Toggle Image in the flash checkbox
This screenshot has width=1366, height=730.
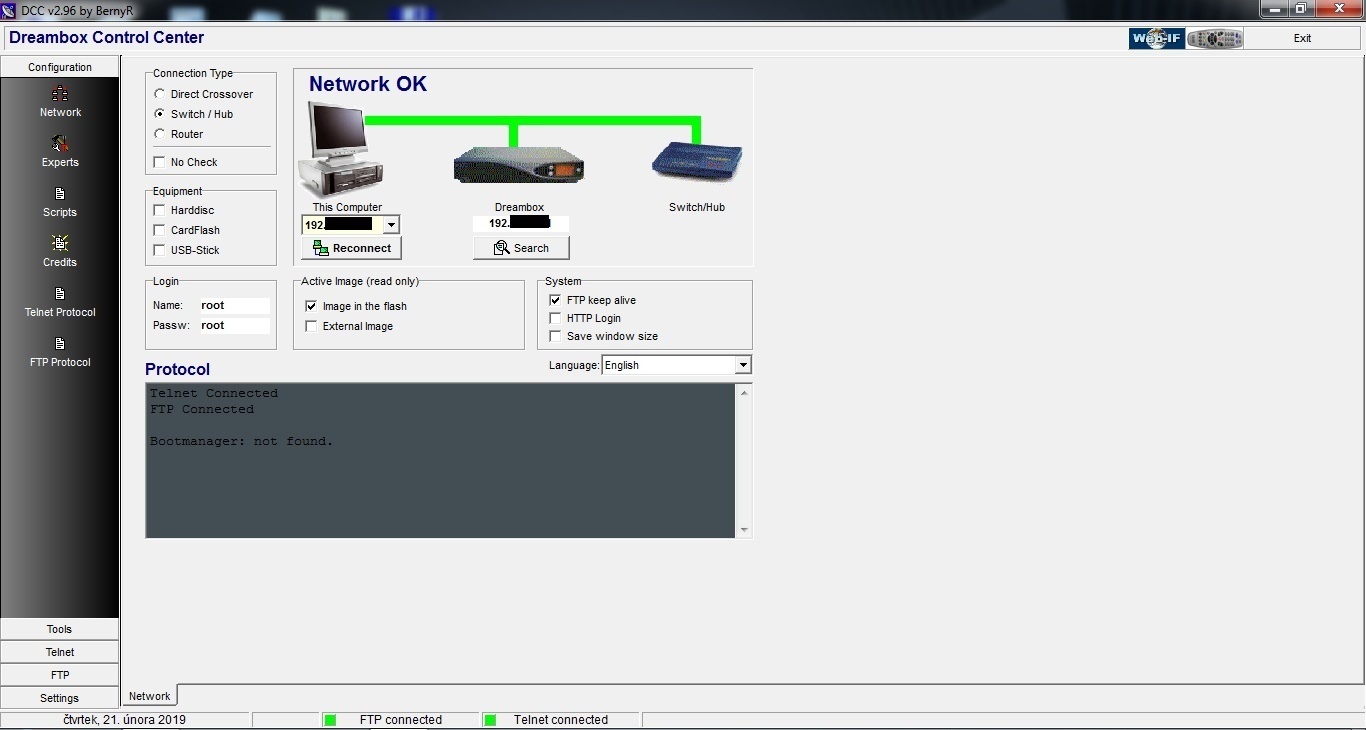point(311,306)
